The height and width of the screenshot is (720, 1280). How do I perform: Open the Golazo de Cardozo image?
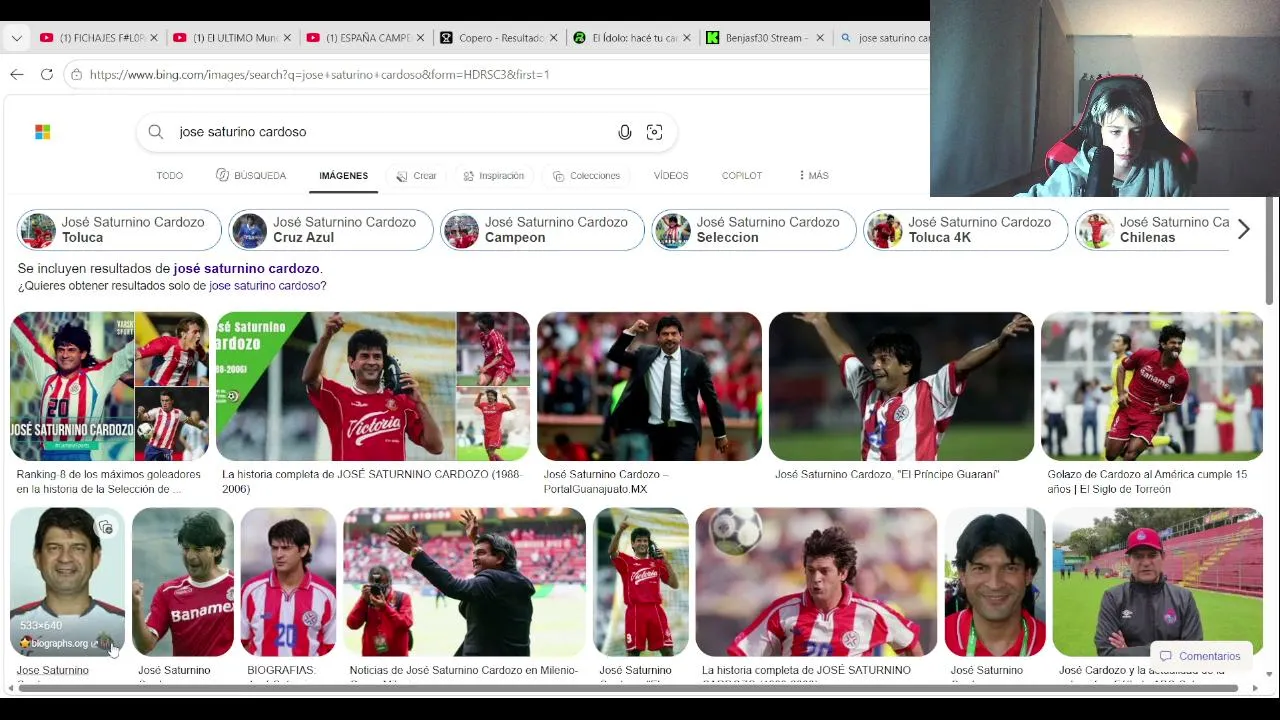1152,386
